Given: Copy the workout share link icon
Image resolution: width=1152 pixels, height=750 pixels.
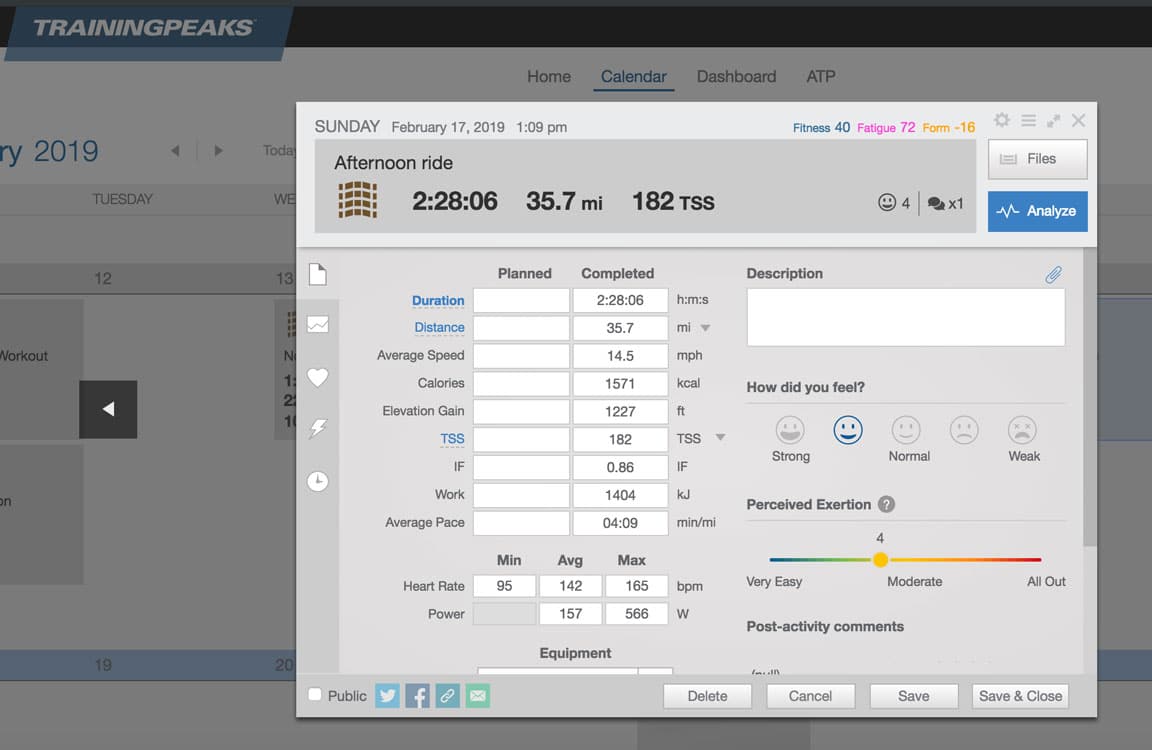Looking at the screenshot, I should click(x=447, y=696).
